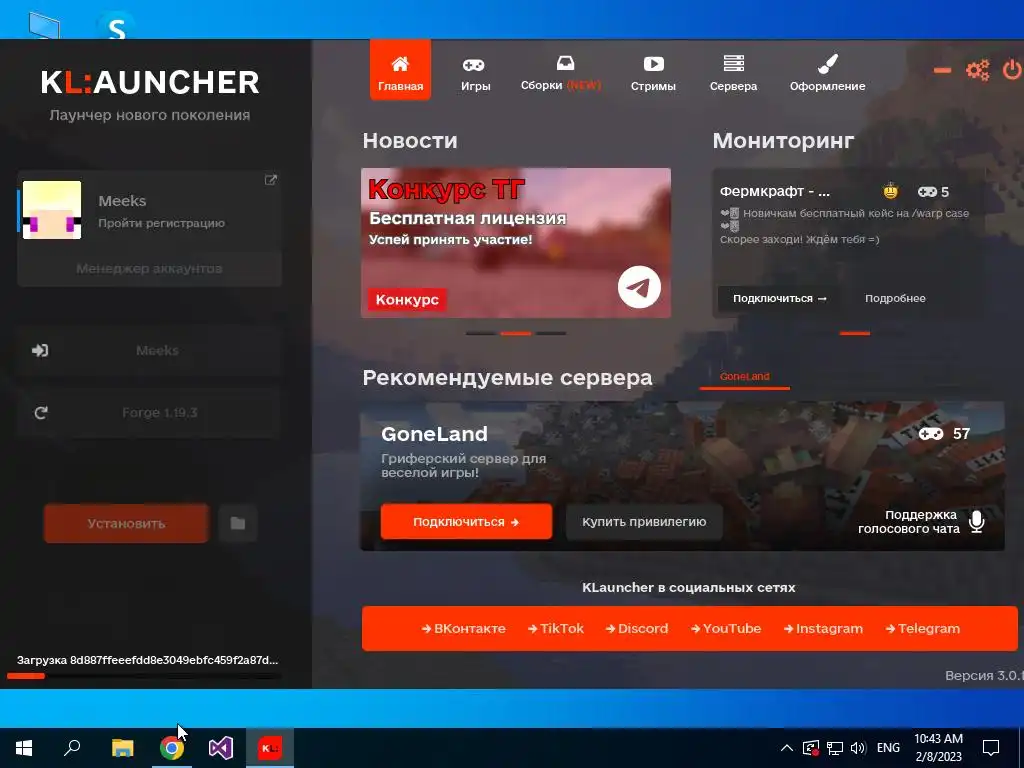Open the notification center icon
1024x768 pixels.
click(x=991, y=748)
